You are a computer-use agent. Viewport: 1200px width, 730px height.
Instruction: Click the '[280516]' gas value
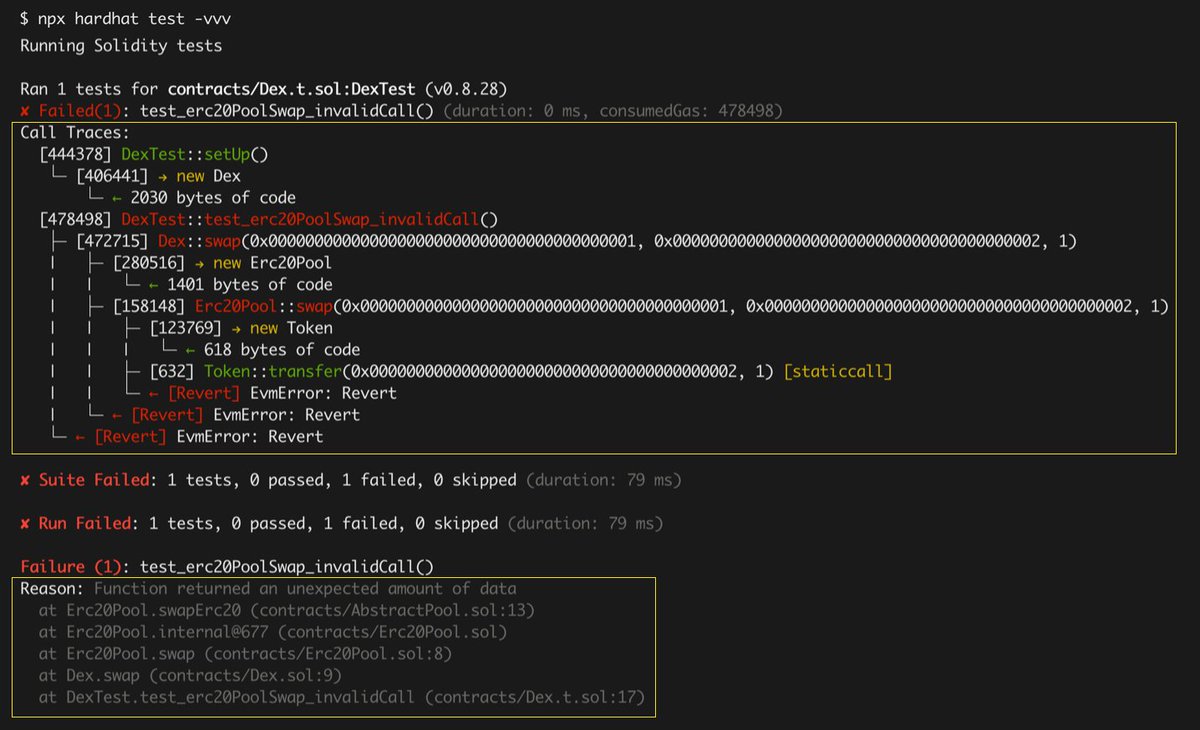pyautogui.click(x=149, y=263)
